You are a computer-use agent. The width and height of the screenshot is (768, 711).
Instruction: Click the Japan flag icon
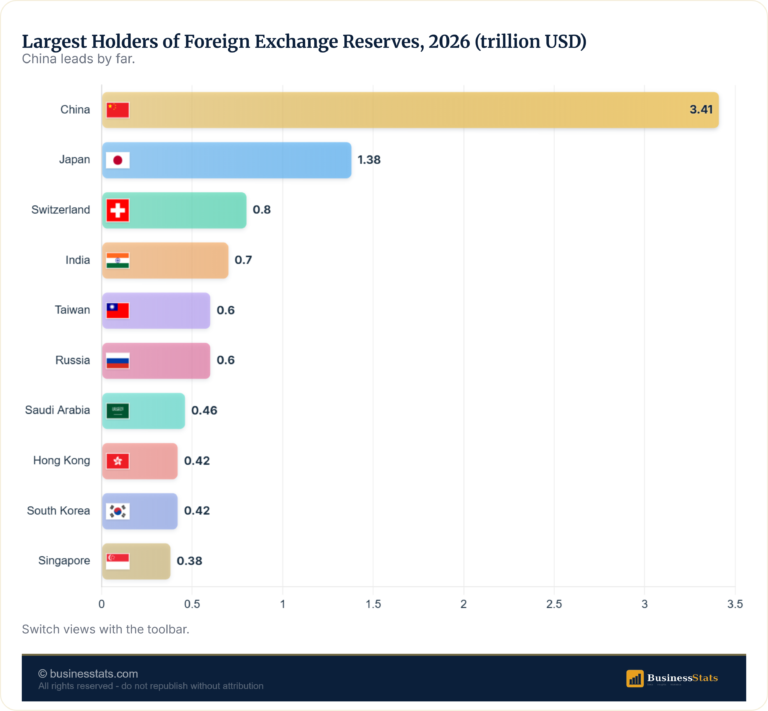pos(118,160)
